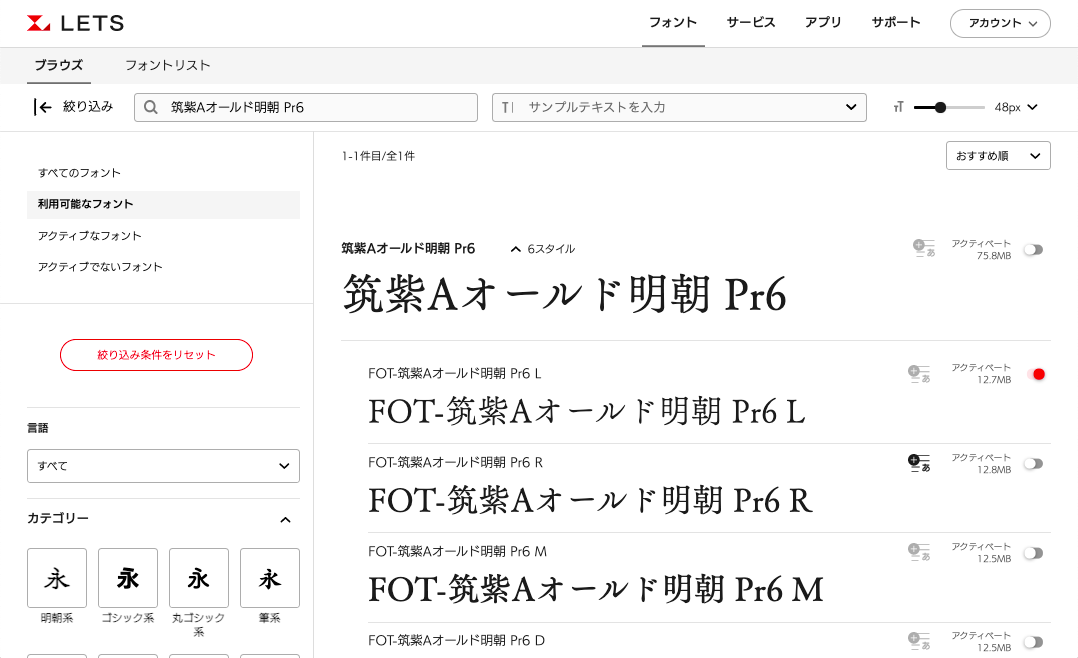Select 利用可能なフォント filter
This screenshot has height=658, width=1078.
[164, 204]
